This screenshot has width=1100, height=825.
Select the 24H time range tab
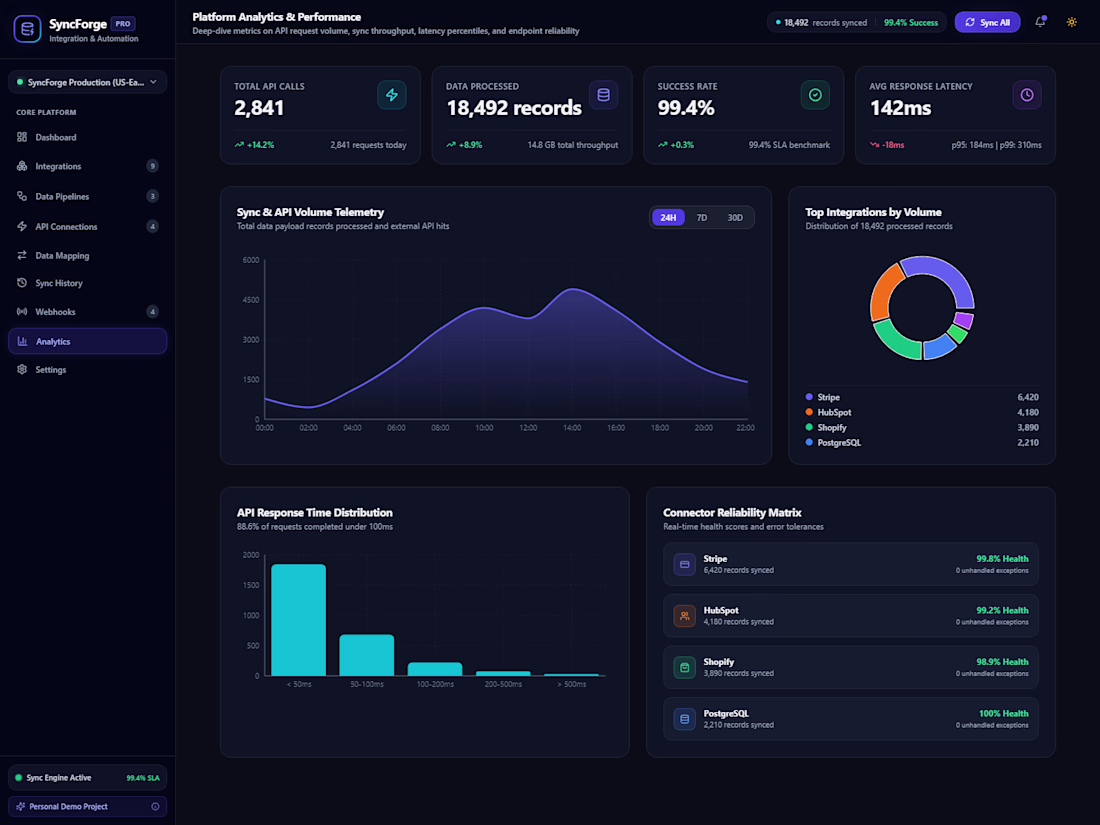point(668,217)
